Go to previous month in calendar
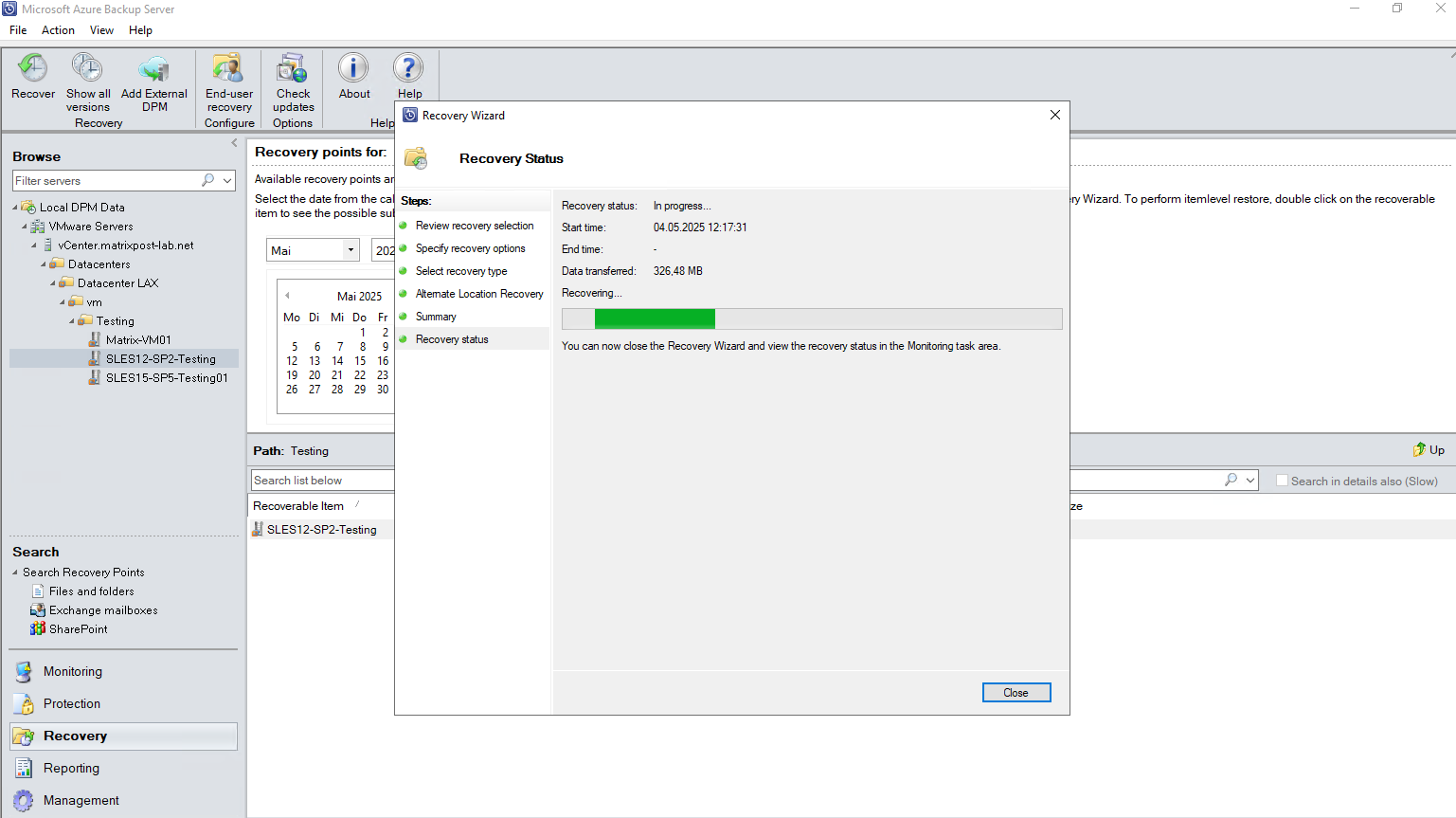Screen dimensions: 1456x818 (287, 296)
